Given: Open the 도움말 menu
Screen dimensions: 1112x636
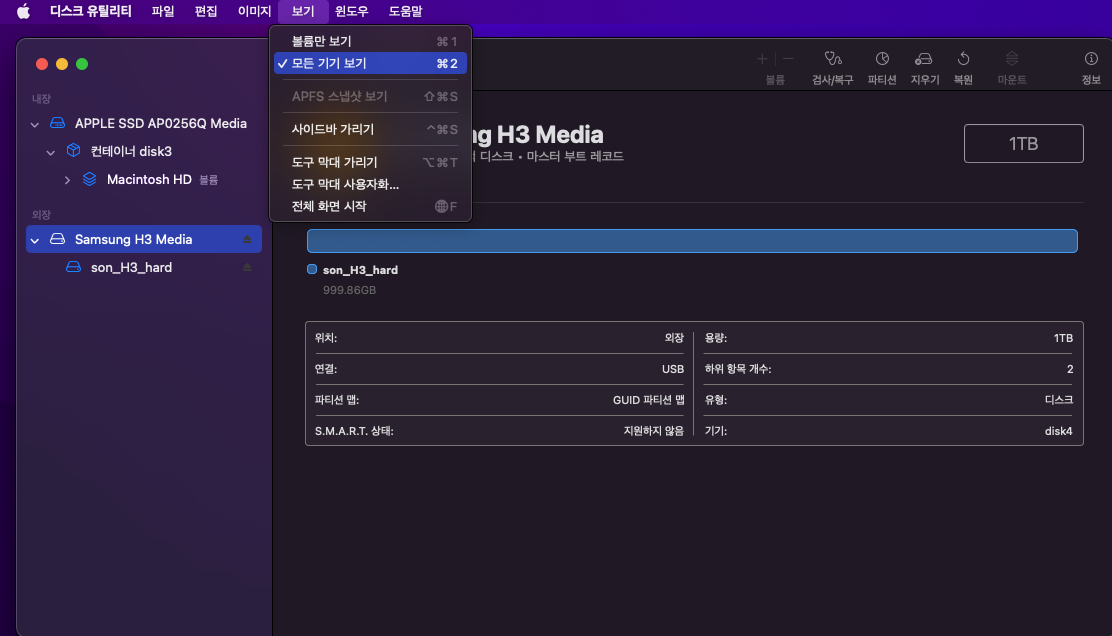Looking at the screenshot, I should (x=405, y=11).
